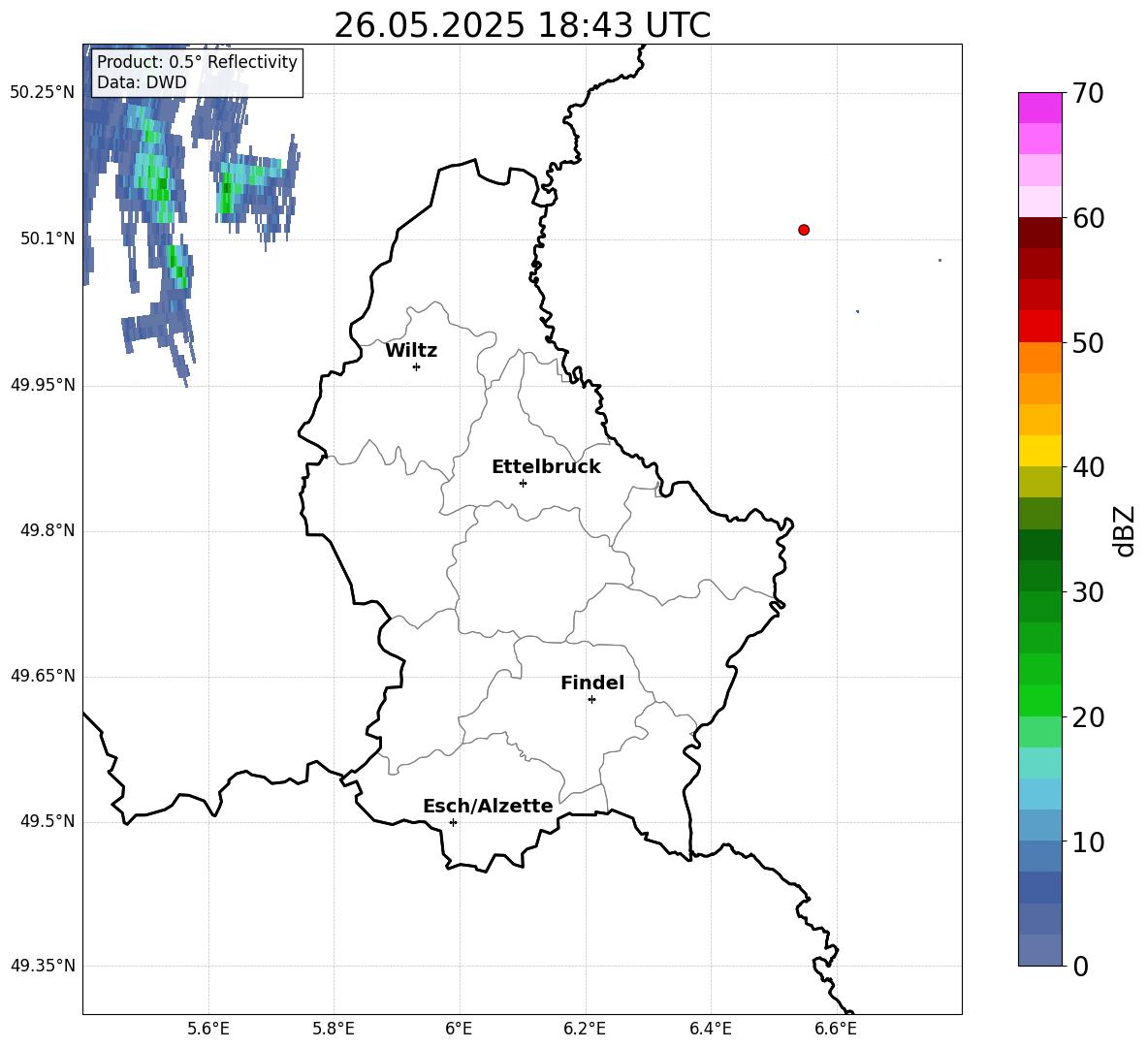Click the Wiltz station cross marker

(x=417, y=366)
